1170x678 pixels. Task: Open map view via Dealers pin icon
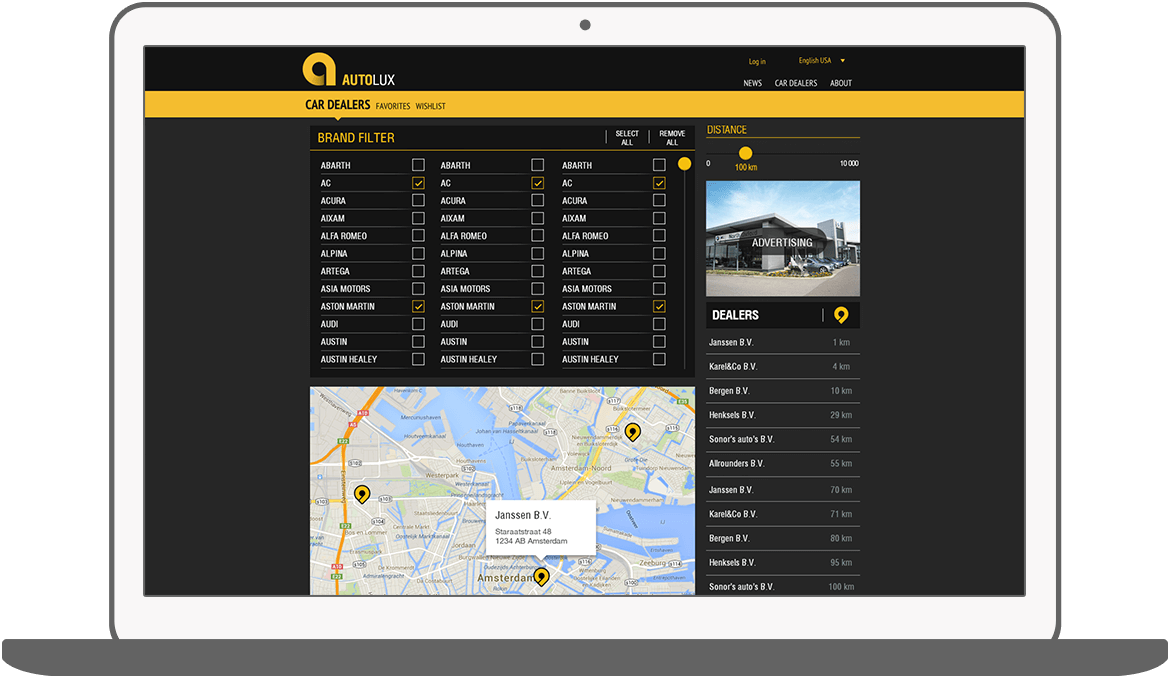841,316
